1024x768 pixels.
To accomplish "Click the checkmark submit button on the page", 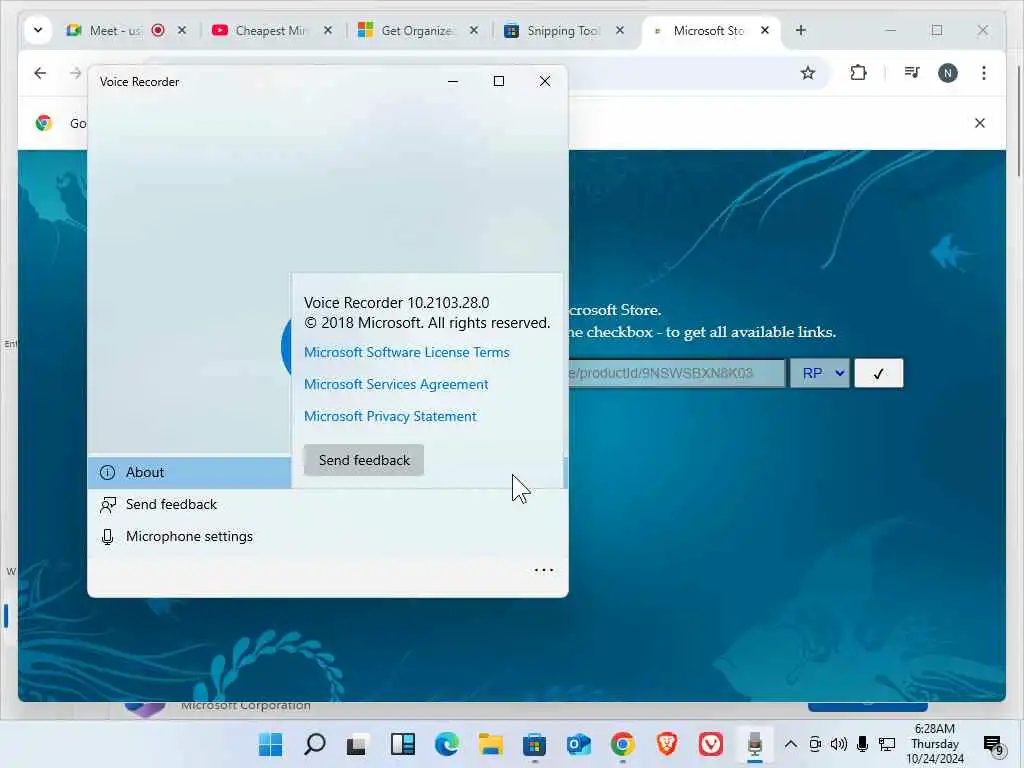I will point(878,374).
